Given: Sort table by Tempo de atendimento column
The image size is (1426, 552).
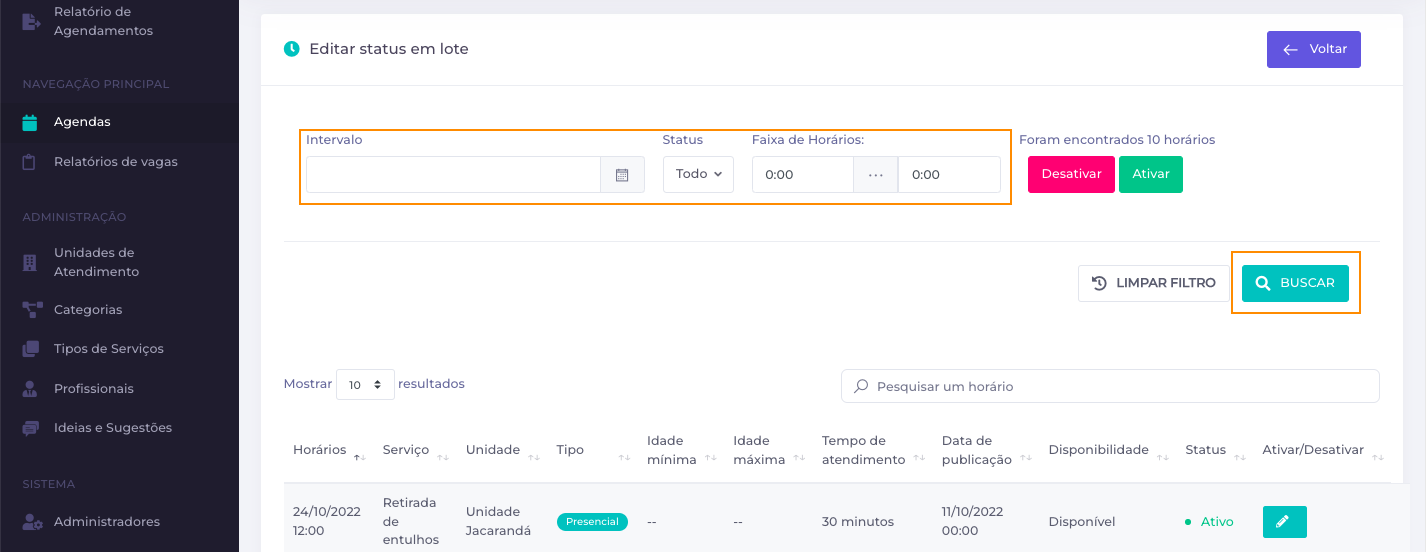Looking at the screenshot, I should coord(919,458).
